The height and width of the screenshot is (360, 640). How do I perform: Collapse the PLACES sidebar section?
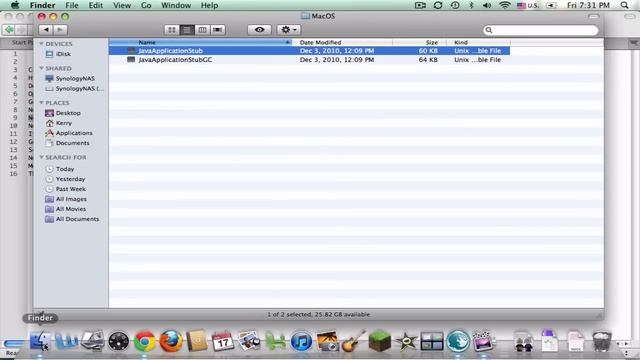pos(41,102)
